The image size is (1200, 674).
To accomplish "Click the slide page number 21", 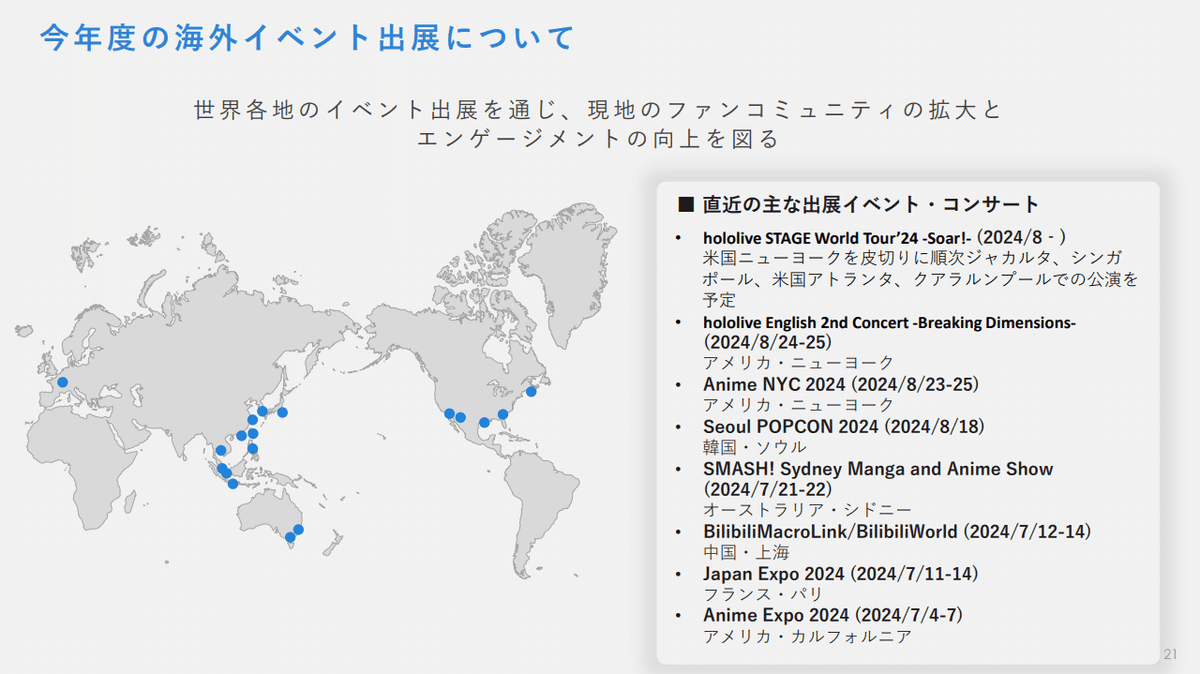I will coord(1171,654).
